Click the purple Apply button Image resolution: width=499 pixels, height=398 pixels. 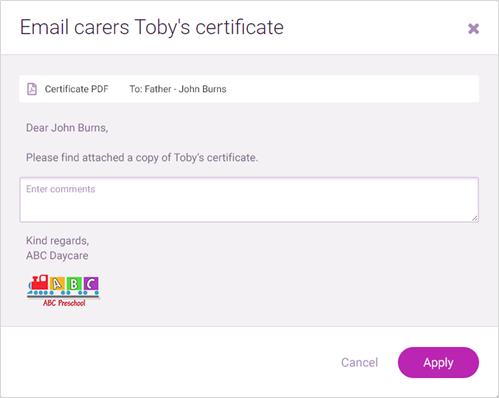pos(438,362)
